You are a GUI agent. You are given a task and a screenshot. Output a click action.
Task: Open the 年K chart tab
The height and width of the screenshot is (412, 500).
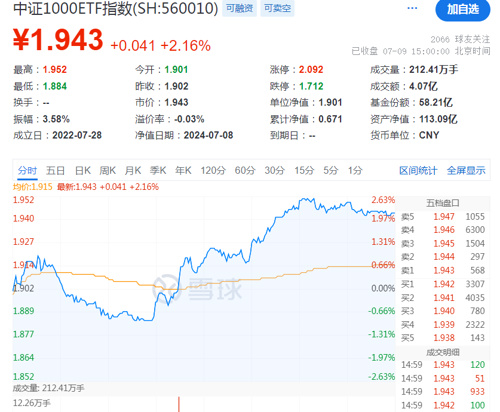[183, 171]
